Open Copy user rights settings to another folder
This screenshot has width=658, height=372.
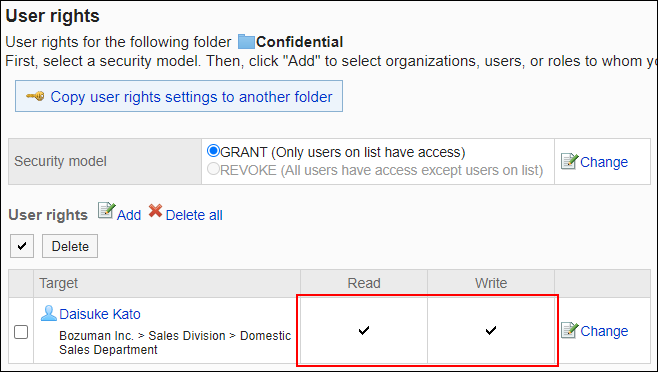191,97
